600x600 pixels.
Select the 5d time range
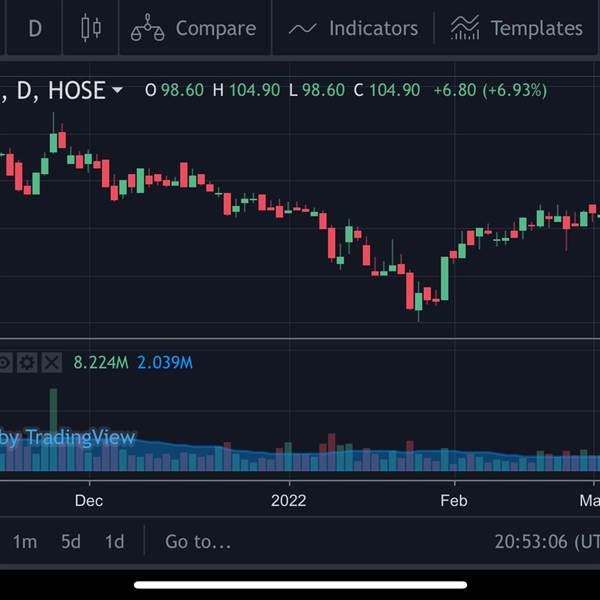[x=70, y=542]
